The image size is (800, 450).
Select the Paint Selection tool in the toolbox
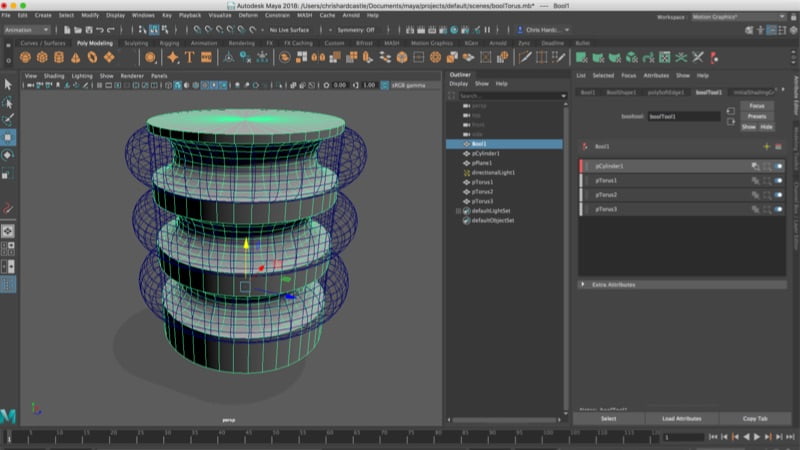click(8, 119)
